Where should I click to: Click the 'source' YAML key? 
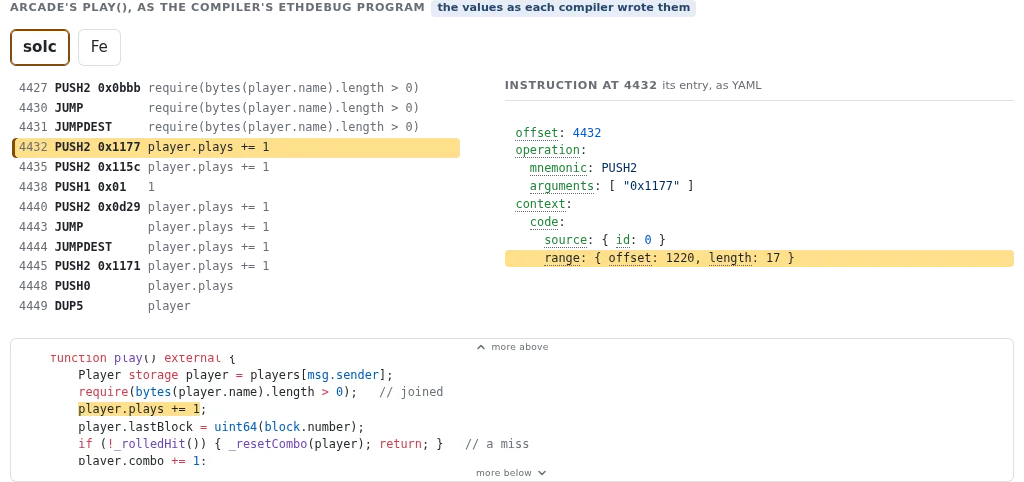coord(566,240)
